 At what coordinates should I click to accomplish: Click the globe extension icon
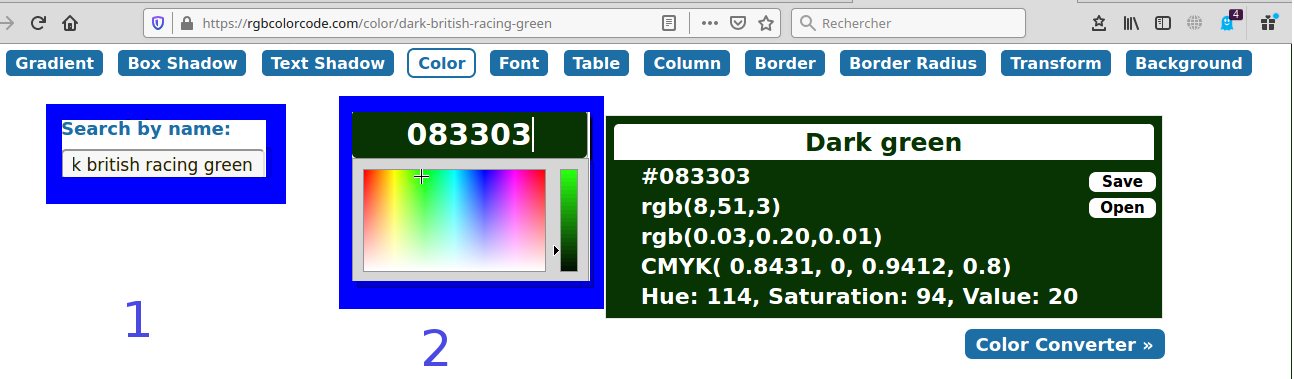(1195, 22)
